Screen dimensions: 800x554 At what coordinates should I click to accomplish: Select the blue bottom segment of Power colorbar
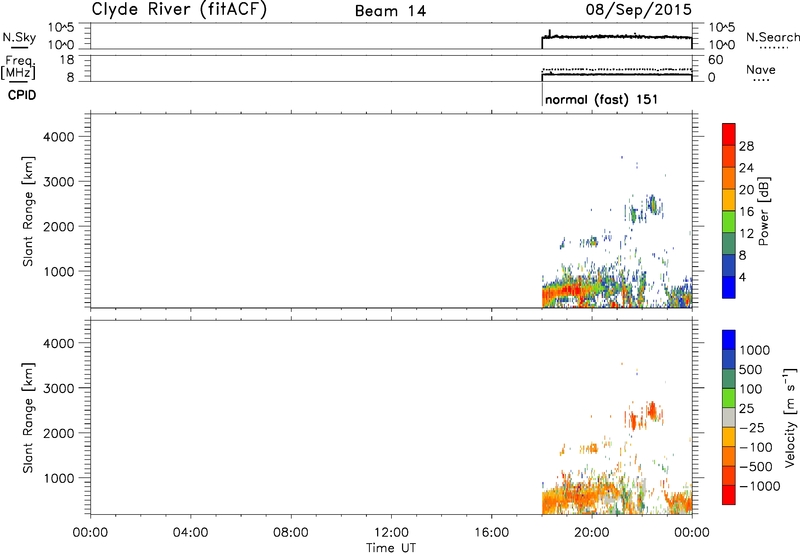point(729,287)
